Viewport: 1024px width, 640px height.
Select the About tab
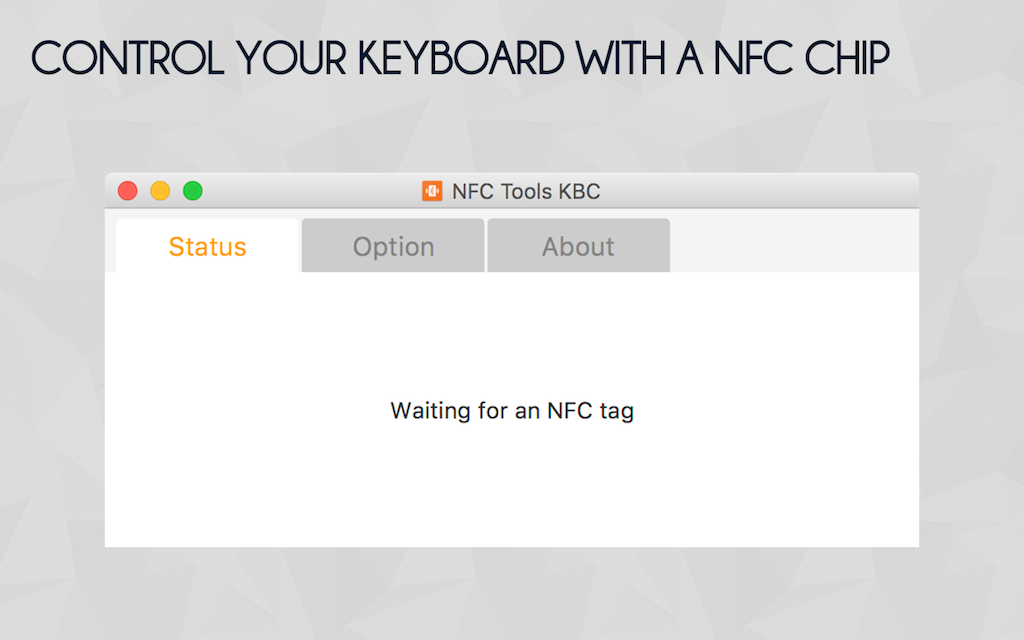[x=578, y=247]
